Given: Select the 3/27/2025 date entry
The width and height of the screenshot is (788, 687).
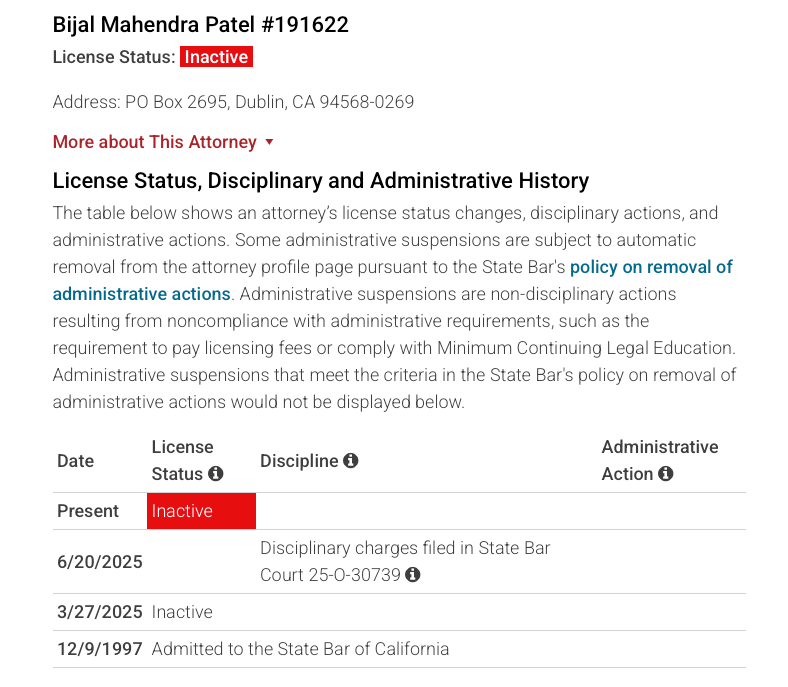Looking at the screenshot, I should click(100, 612).
